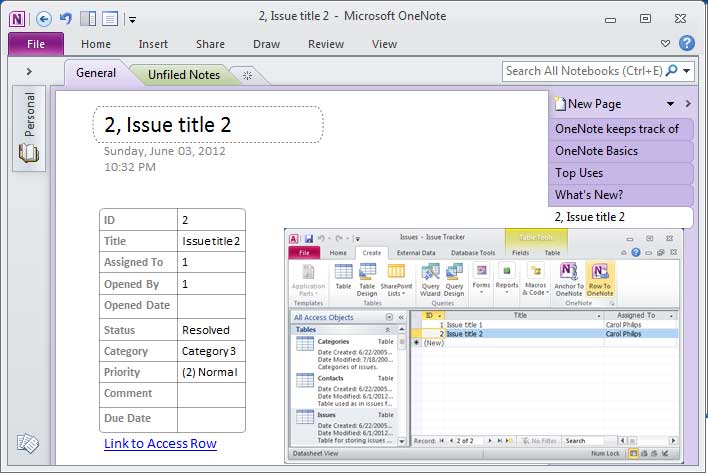Open the Review ribbon tab
708x473 pixels.
click(x=326, y=44)
